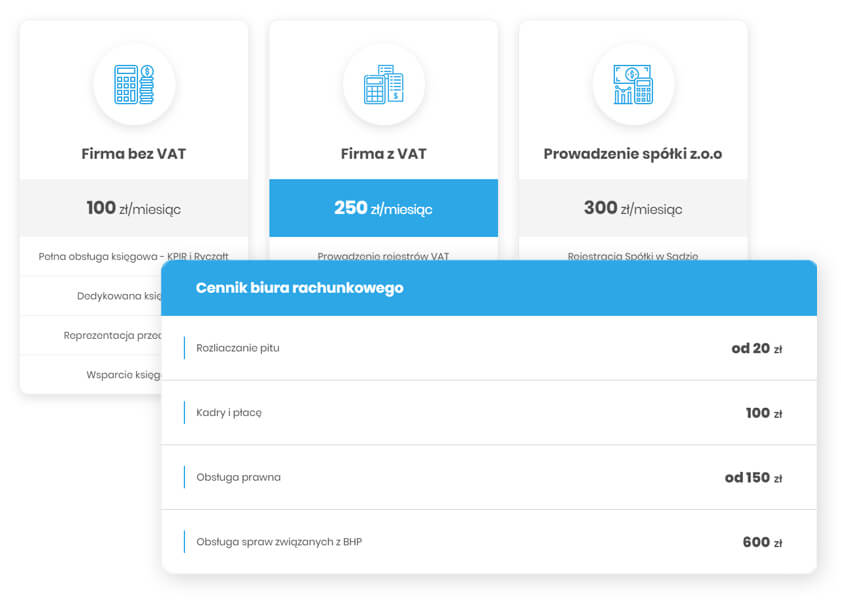Click the od 20 zł price
This screenshot has width=841, height=605.
pyautogui.click(x=757, y=349)
